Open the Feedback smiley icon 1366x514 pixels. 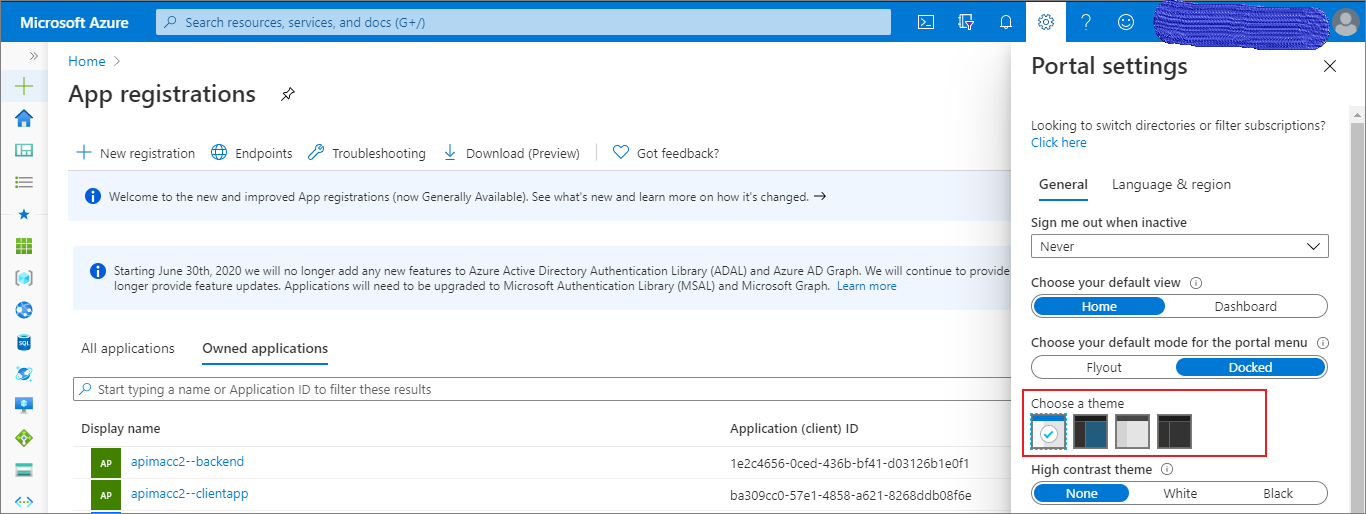coord(1126,21)
